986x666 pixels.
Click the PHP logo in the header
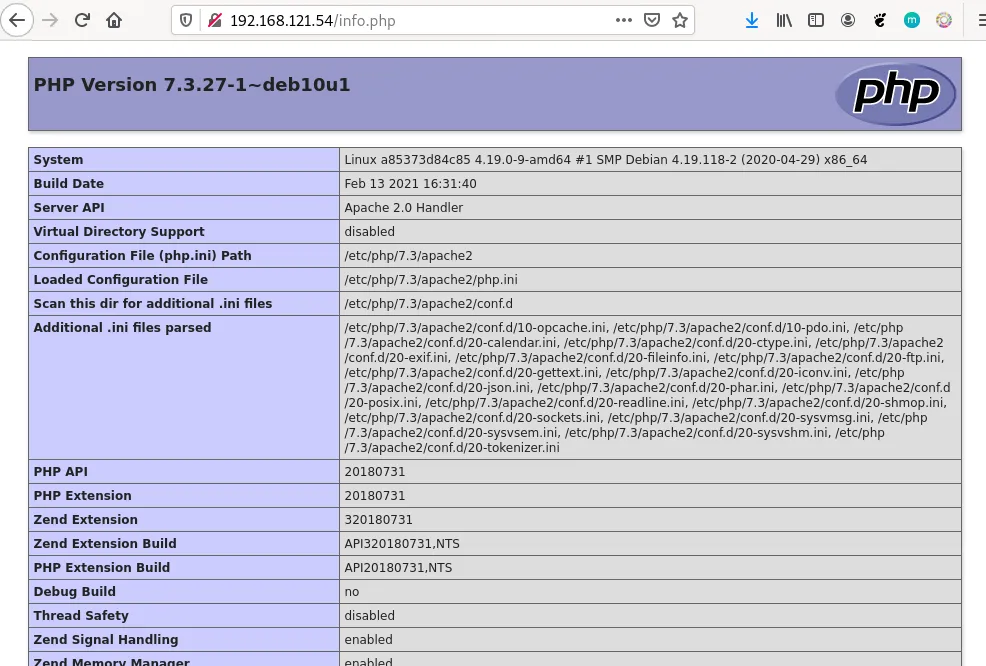coord(896,94)
